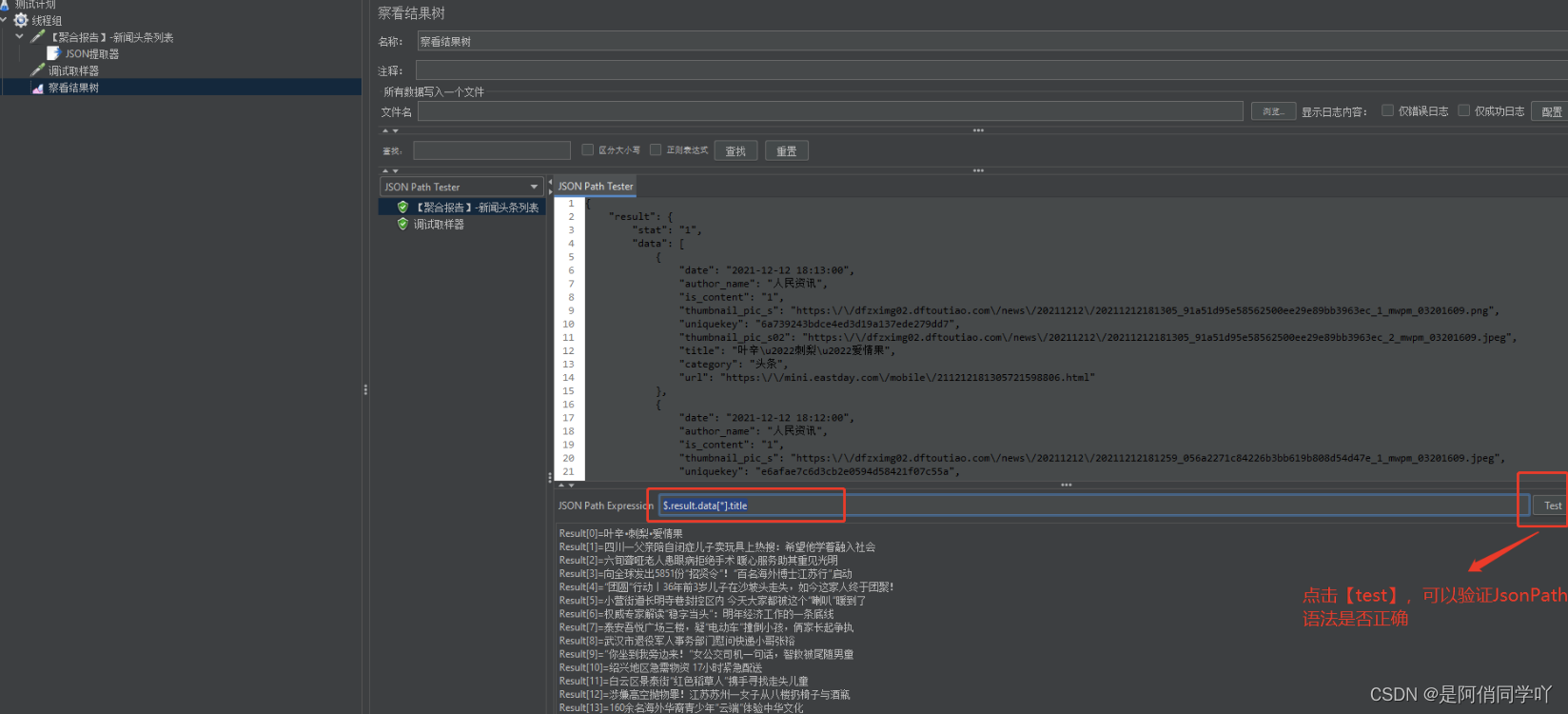Click the vertical divider handle between panels
This screenshot has width=1568, height=714.
pyautogui.click(x=365, y=389)
